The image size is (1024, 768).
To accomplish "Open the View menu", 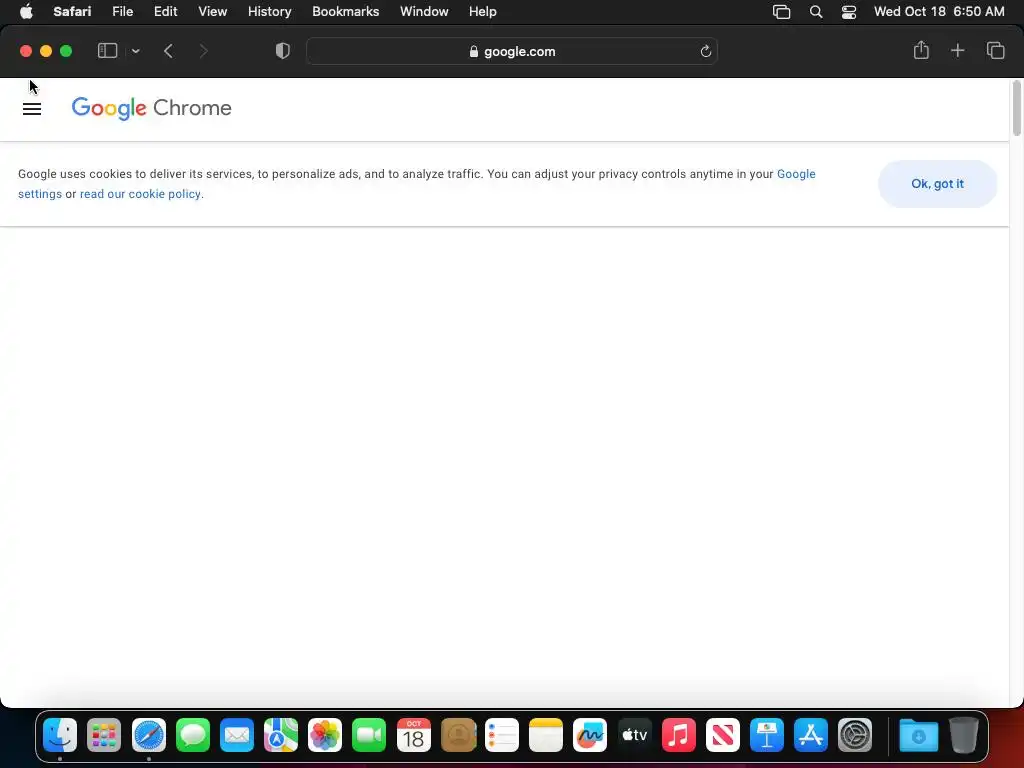I will click(x=212, y=11).
